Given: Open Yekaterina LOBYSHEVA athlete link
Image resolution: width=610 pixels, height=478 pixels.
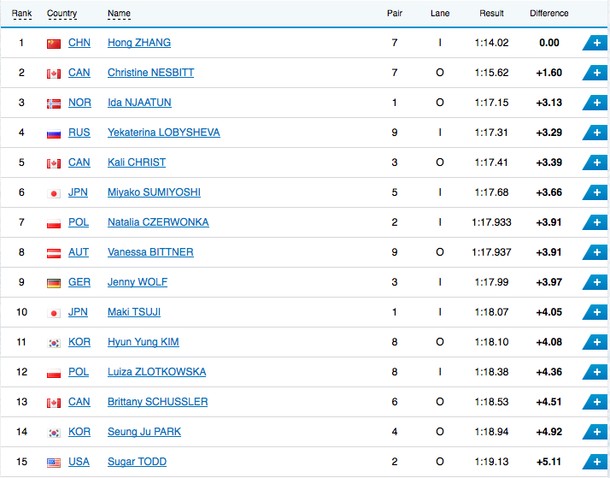Looking at the screenshot, I should coord(164,133).
